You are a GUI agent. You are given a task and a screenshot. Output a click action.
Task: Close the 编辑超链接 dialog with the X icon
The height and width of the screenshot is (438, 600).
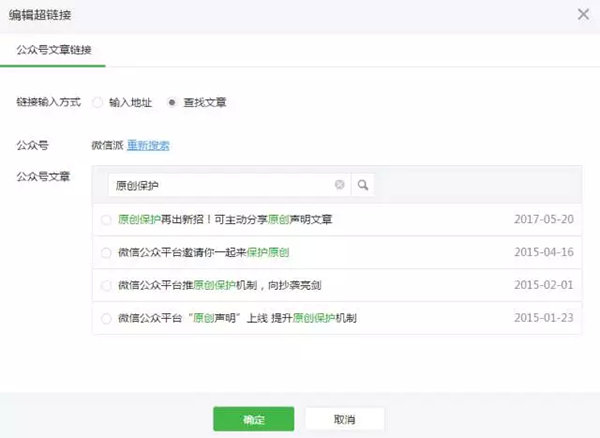[x=583, y=14]
